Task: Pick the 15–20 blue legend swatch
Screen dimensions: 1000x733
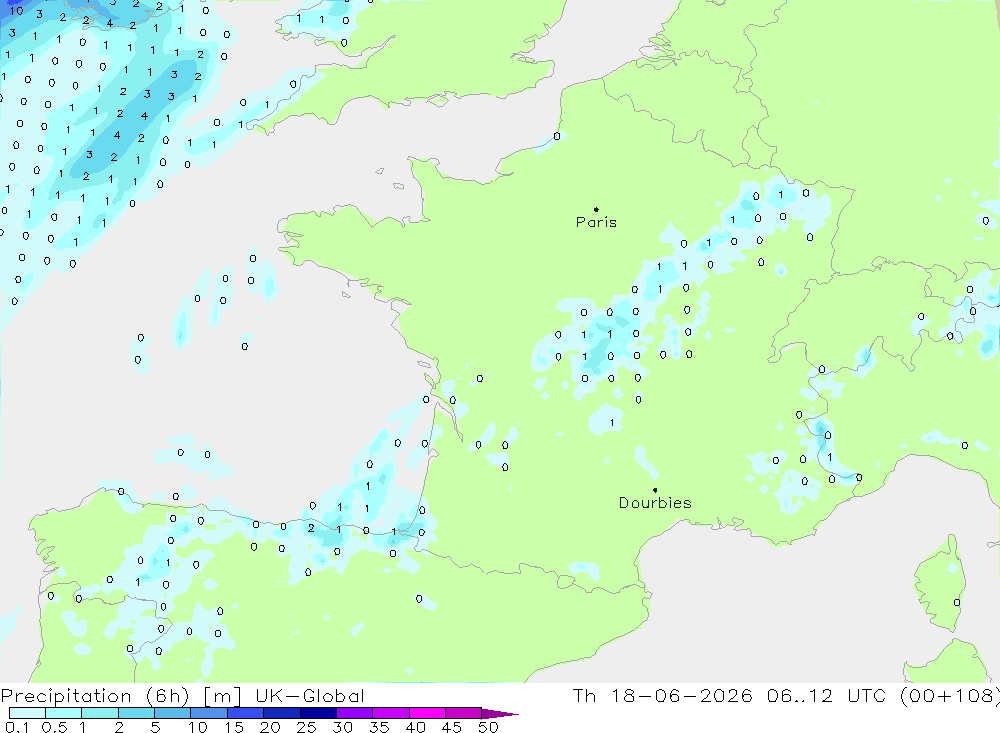Action: [x=245, y=713]
